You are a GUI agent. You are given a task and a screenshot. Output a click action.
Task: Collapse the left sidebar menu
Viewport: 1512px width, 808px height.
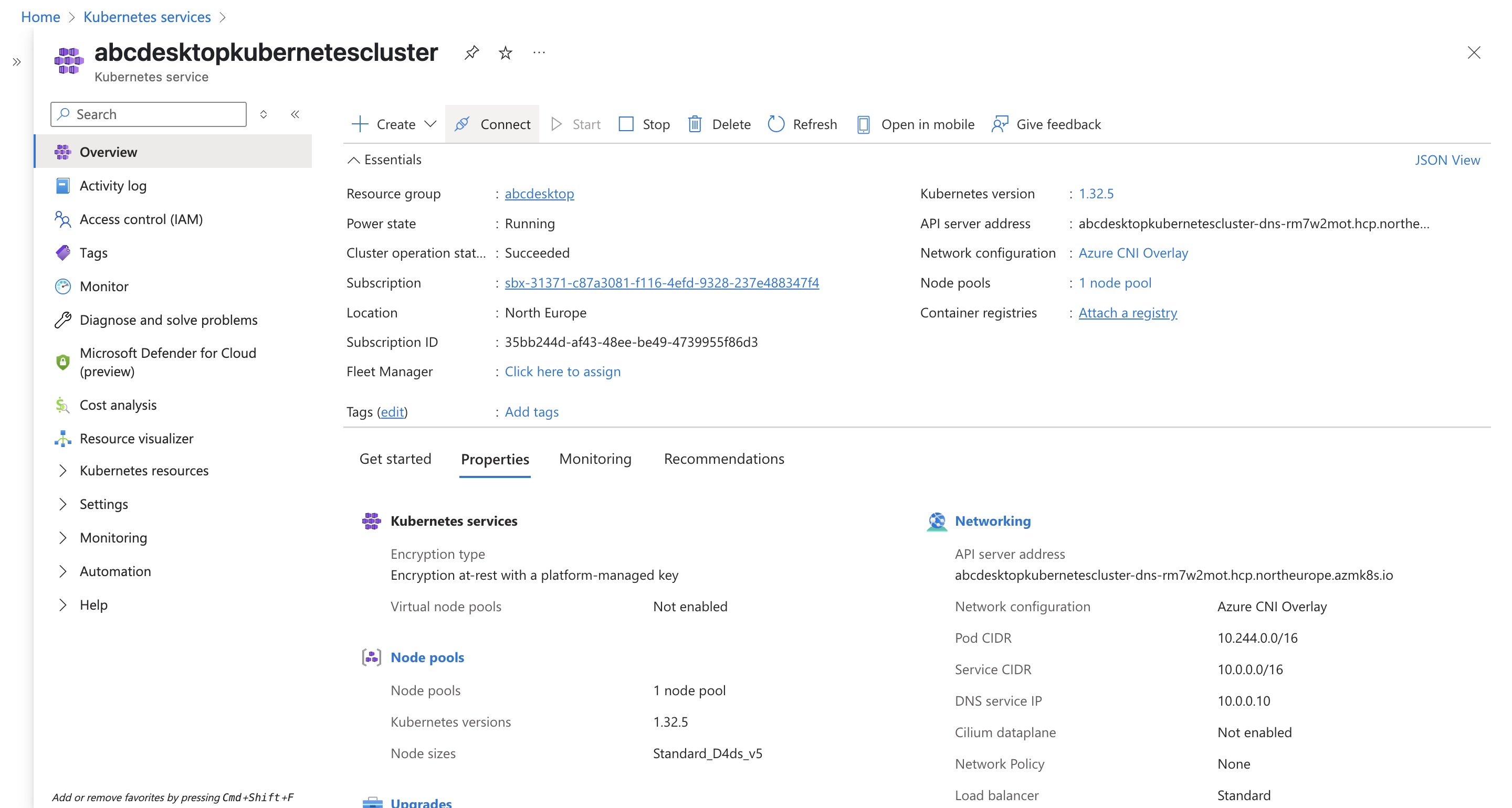click(295, 114)
